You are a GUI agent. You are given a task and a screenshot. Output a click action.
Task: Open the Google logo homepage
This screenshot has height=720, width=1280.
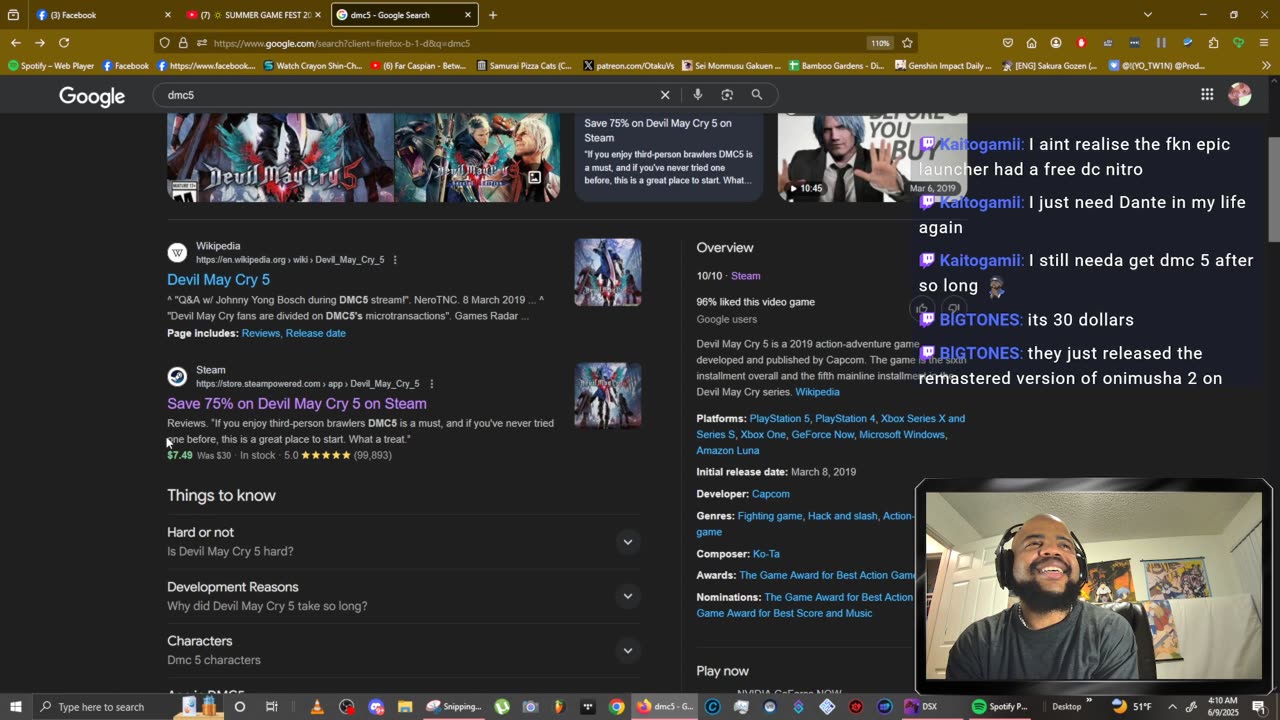92,96
